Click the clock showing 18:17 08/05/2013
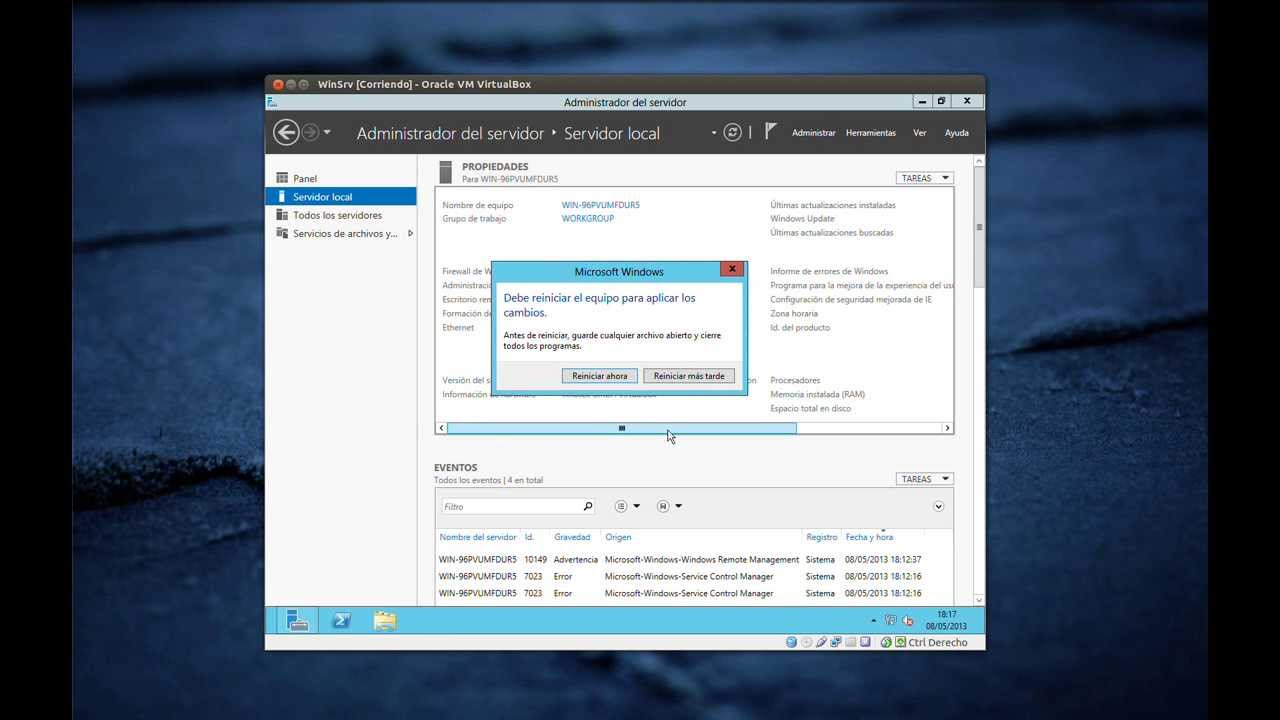Screen dimensions: 1280x720 (946, 621)
